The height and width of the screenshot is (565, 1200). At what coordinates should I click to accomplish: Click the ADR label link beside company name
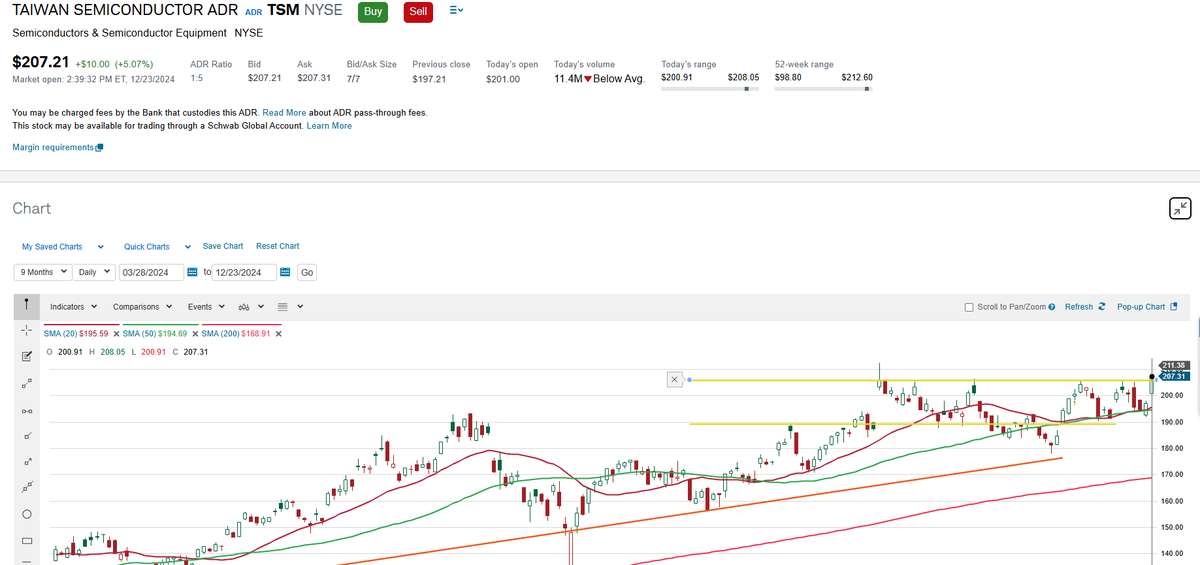point(253,12)
